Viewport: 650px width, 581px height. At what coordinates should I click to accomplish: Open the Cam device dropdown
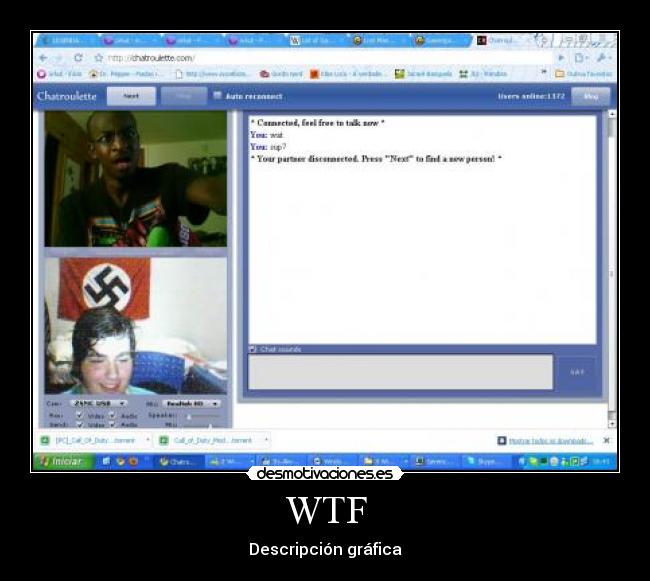tap(99, 403)
